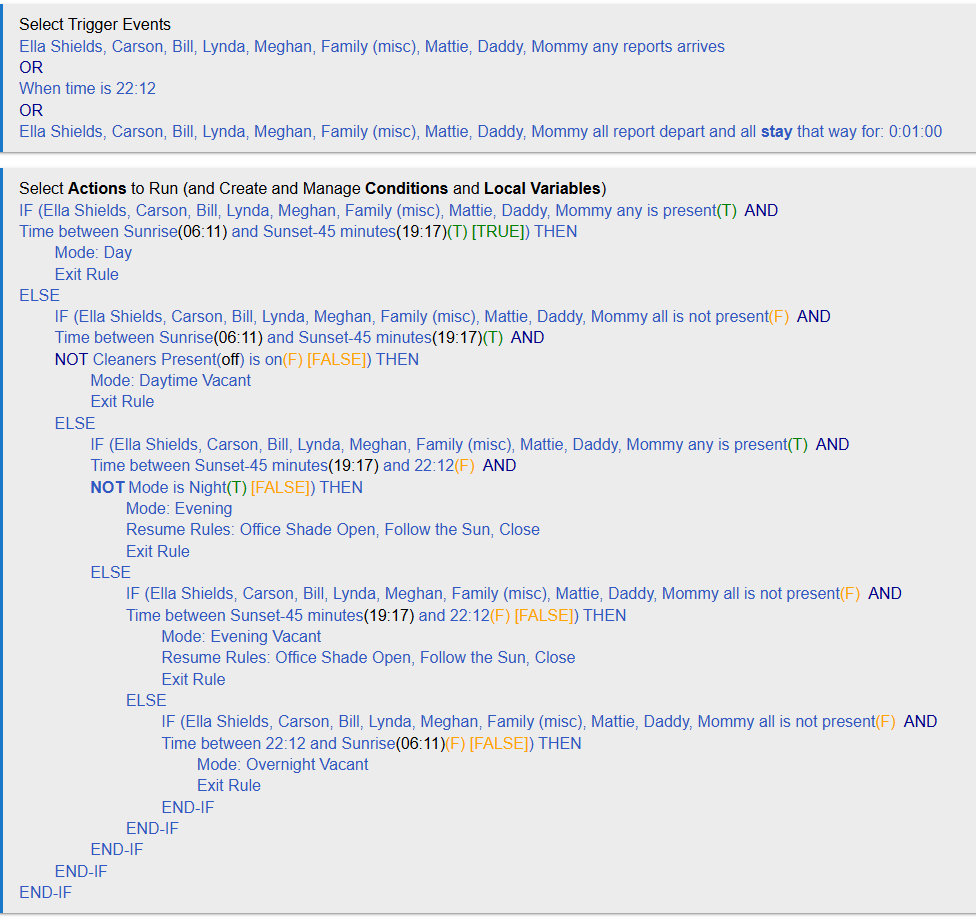The width and height of the screenshot is (976, 922).
Task: Select the 'Mode: Overnight Vacant' action
Action: pos(282,764)
